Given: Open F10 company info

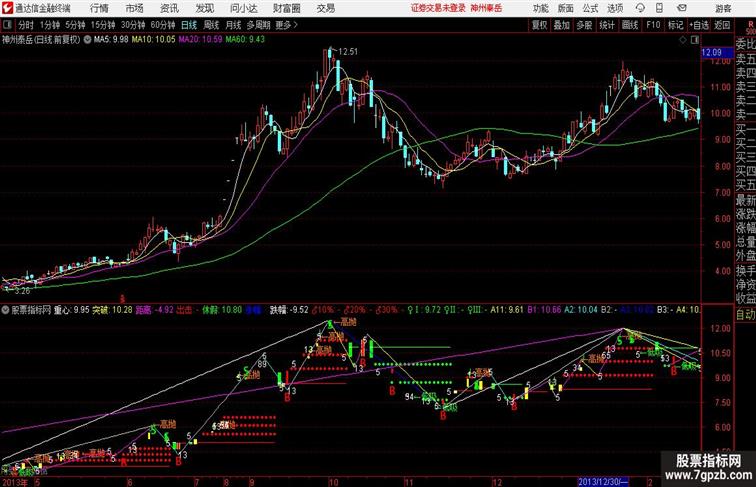Looking at the screenshot, I should point(653,25).
